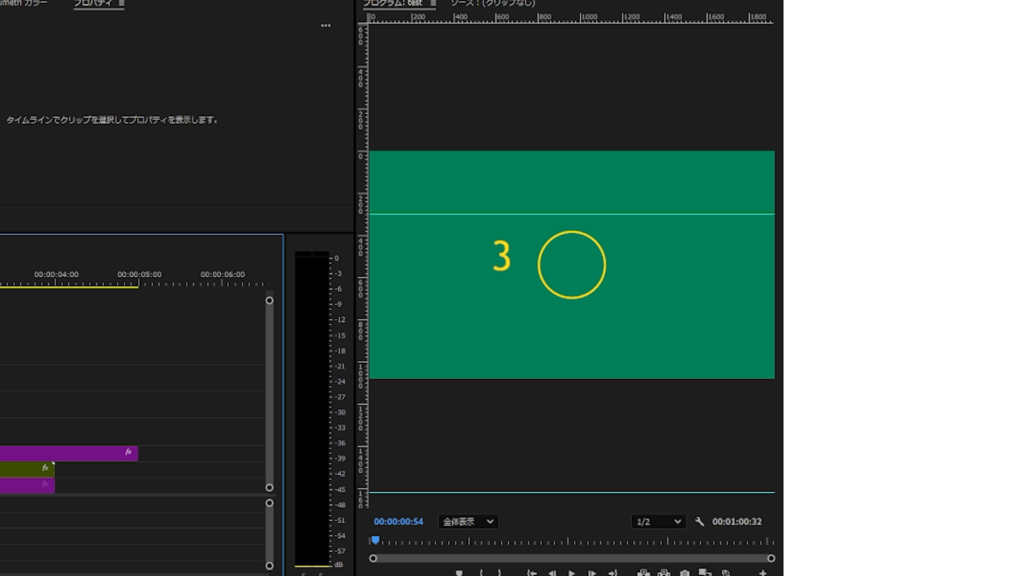Image resolution: width=1024 pixels, height=576 pixels.
Task: Click the -12 label on audio meter
Action: tap(340, 319)
